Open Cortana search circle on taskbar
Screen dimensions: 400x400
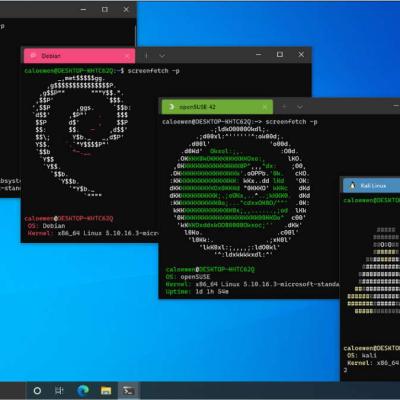(37, 390)
